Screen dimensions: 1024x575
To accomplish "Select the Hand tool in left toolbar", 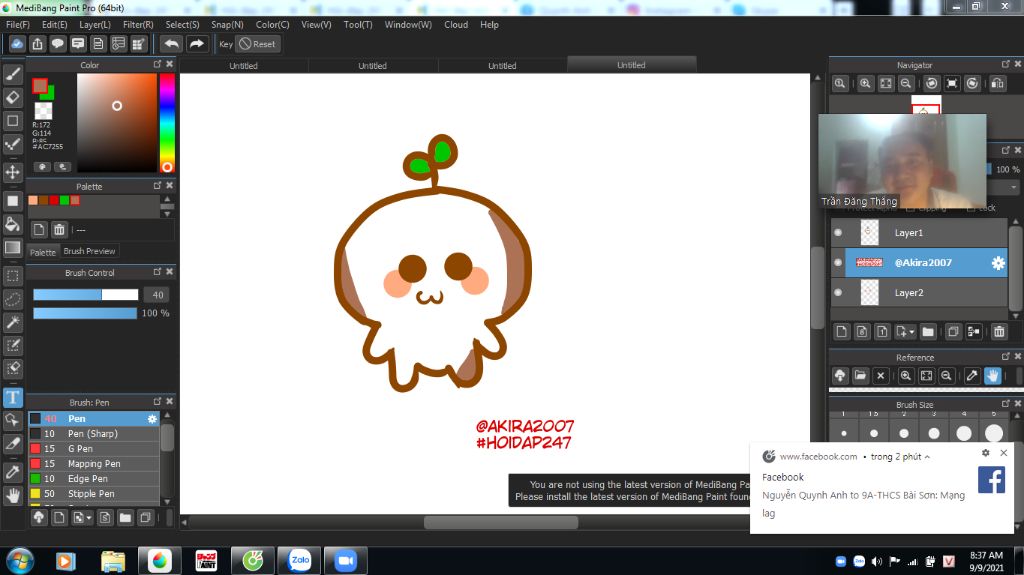I will (12, 496).
